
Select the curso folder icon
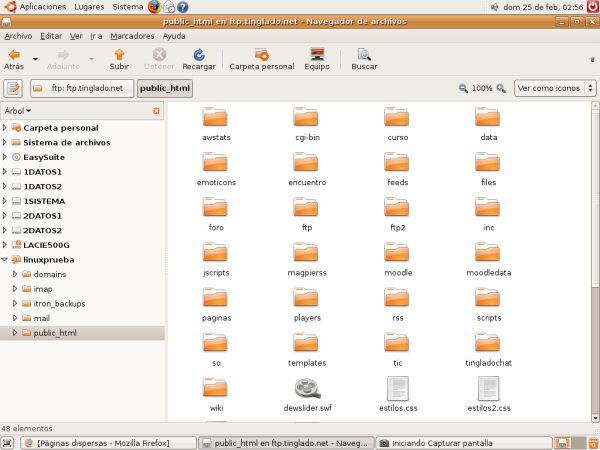point(397,117)
